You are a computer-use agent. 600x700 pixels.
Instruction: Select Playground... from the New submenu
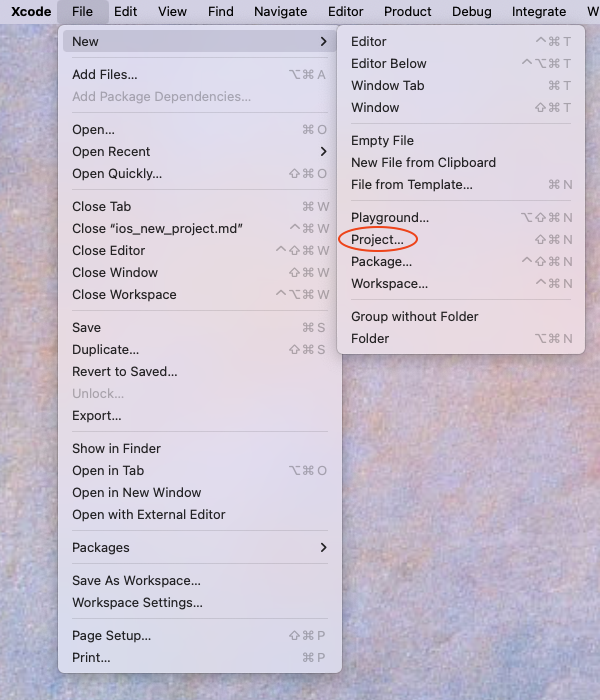[x=389, y=218]
